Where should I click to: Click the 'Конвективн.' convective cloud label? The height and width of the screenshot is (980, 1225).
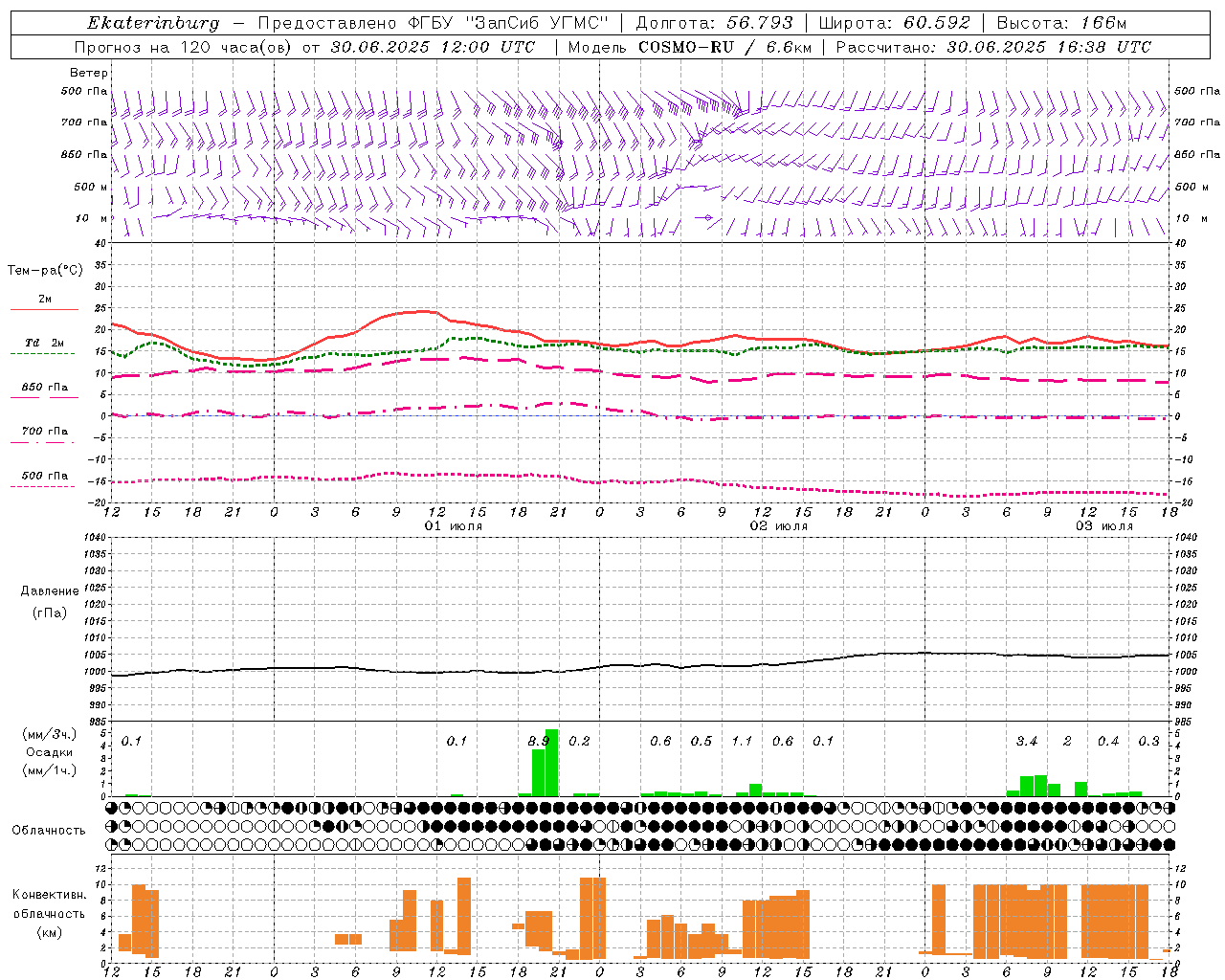(x=49, y=895)
